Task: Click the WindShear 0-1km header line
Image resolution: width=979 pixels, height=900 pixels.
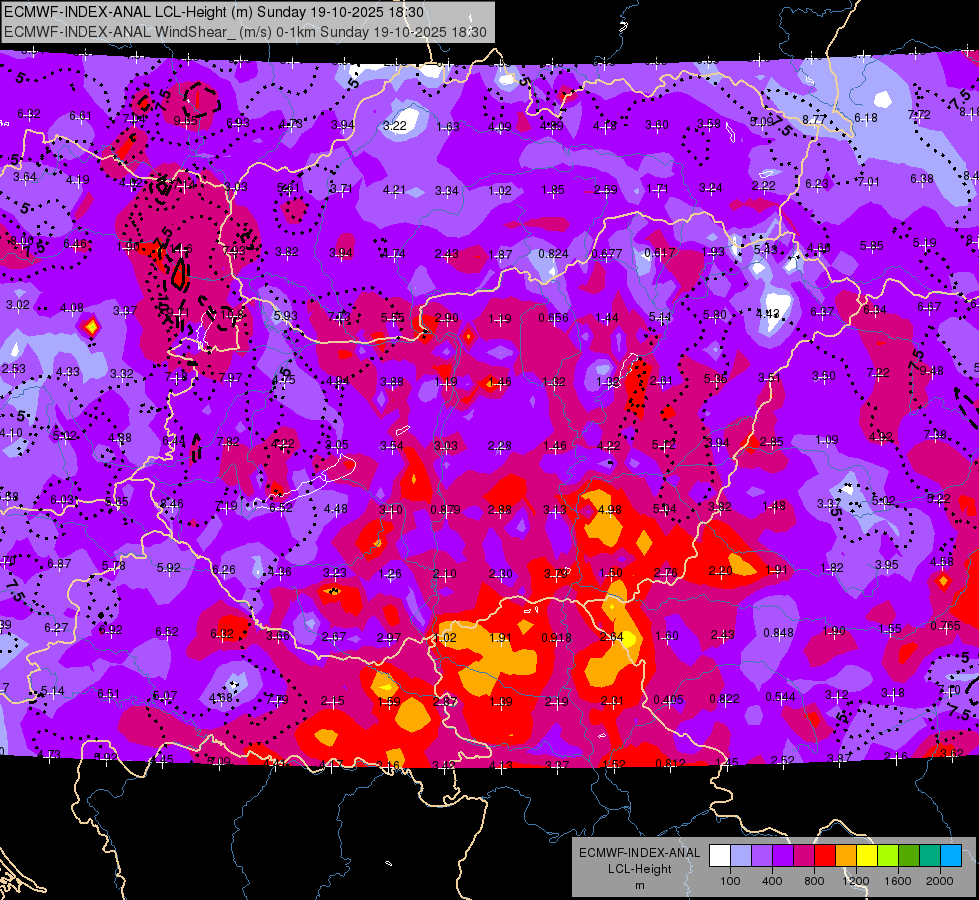Action: (x=245, y=32)
